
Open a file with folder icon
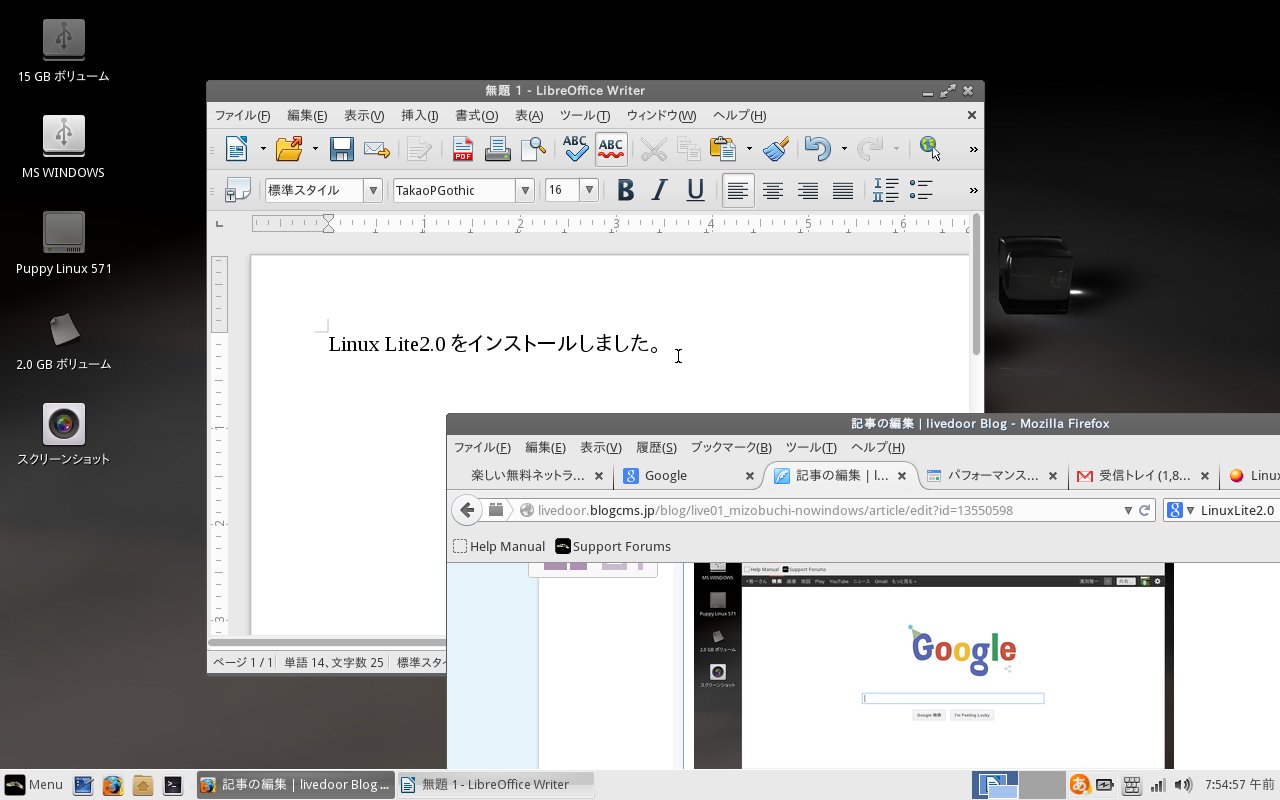[289, 149]
